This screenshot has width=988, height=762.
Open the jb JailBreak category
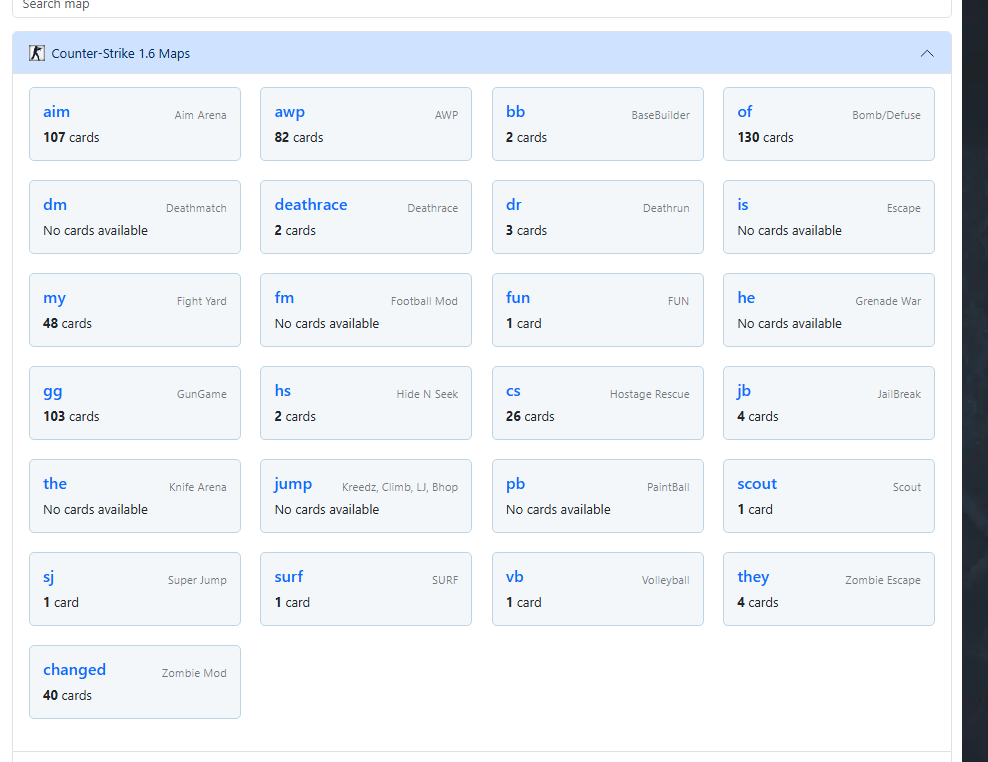point(828,403)
